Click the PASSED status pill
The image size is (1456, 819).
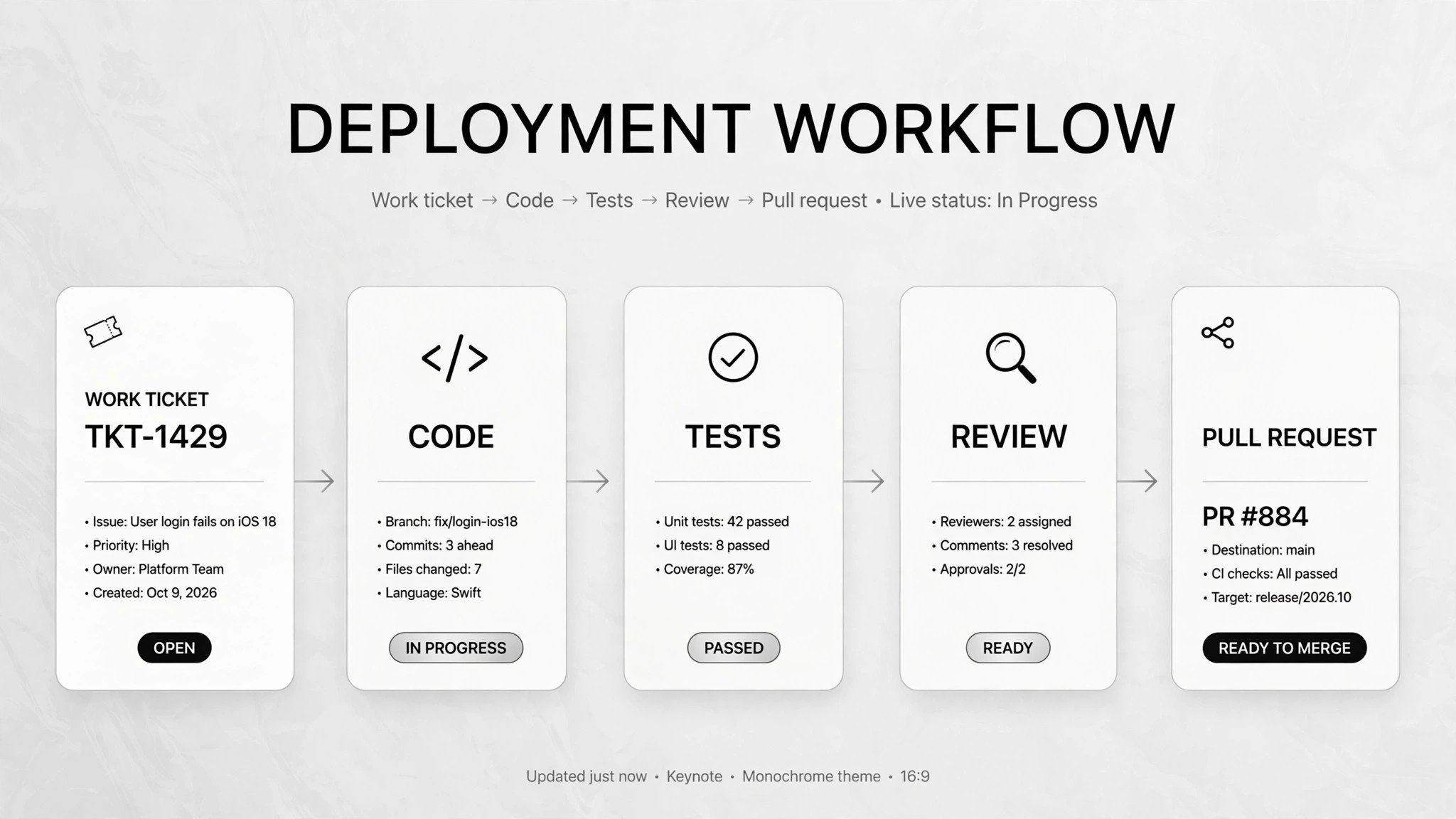734,648
